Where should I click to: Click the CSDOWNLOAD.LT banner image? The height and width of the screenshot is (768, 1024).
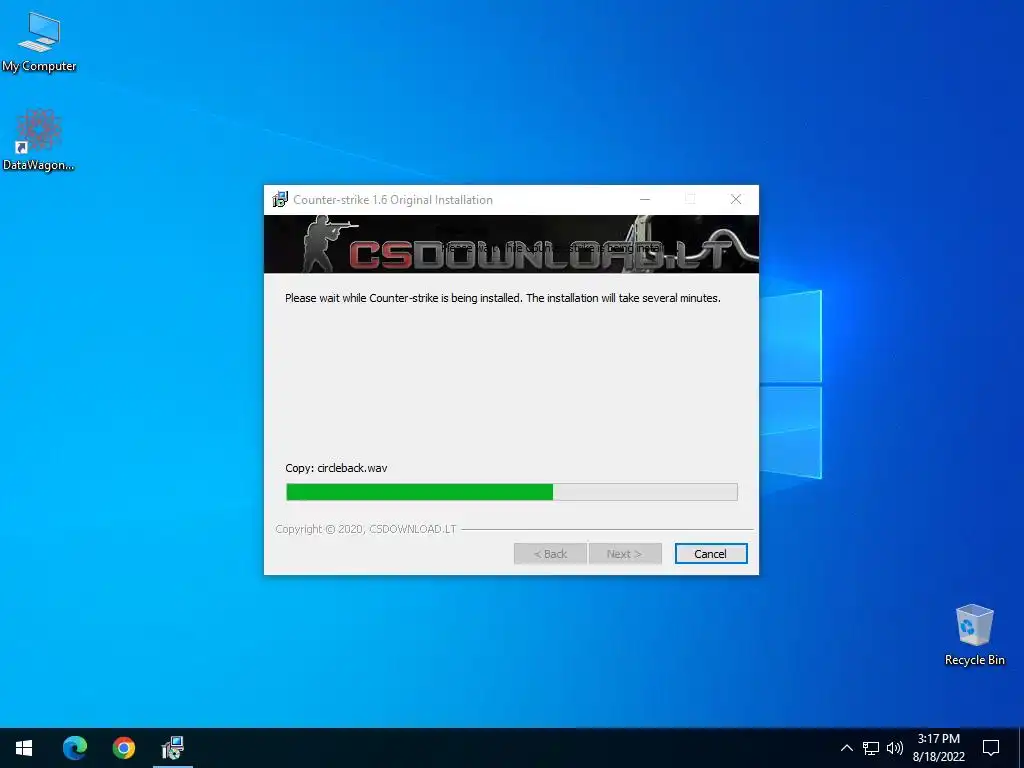511,244
